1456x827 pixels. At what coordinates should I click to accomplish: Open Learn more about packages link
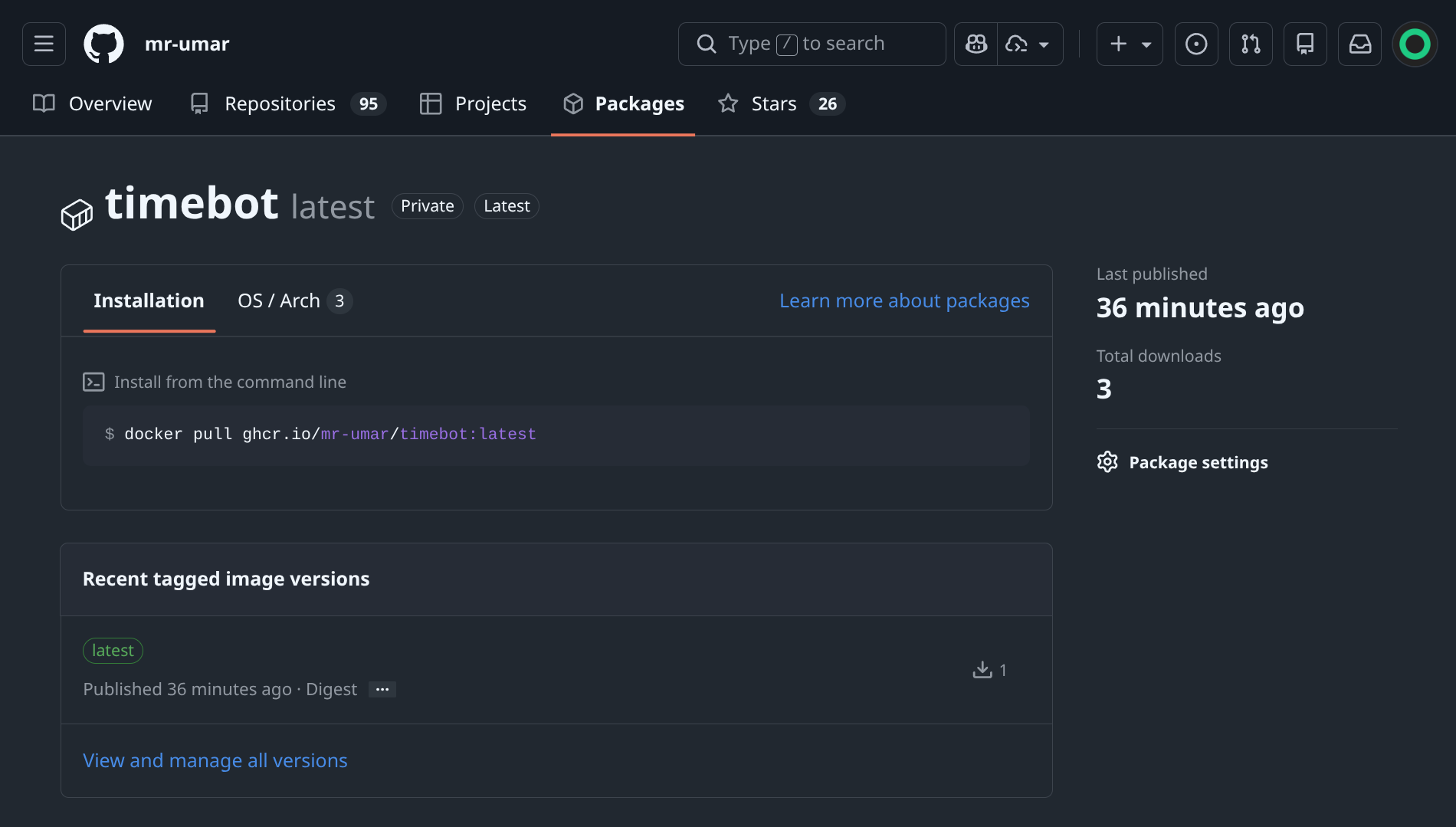click(x=904, y=300)
